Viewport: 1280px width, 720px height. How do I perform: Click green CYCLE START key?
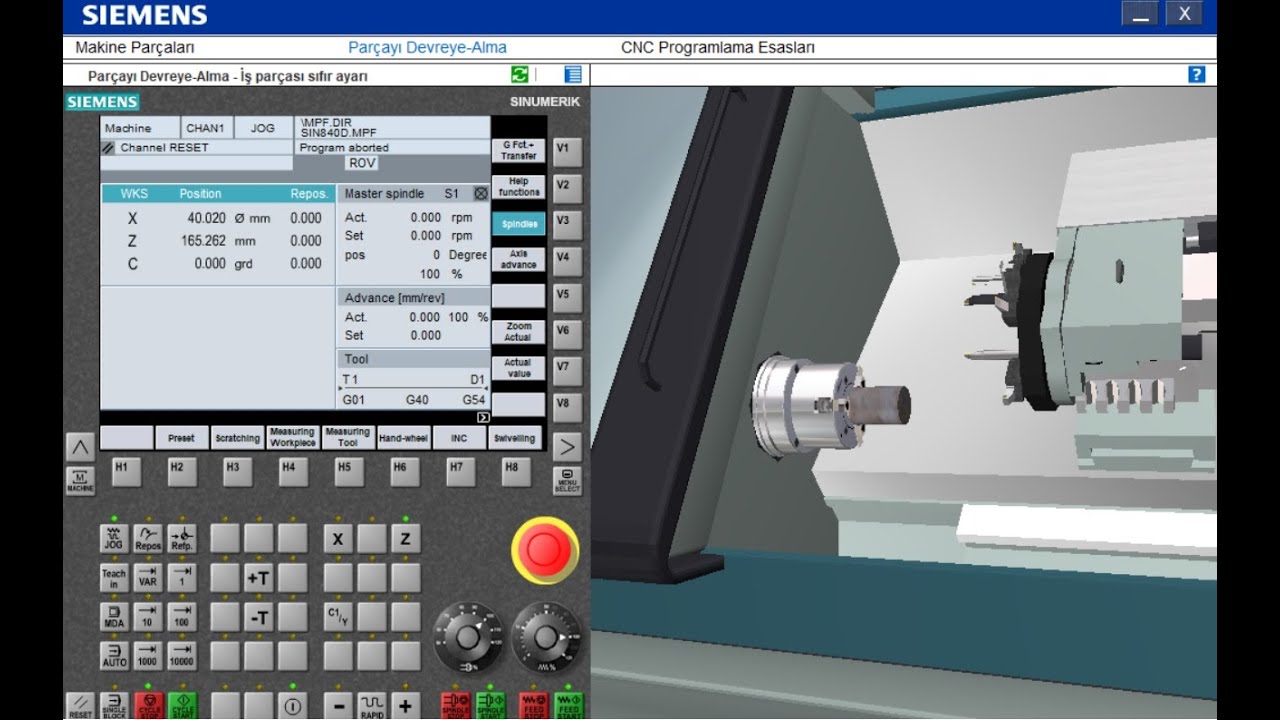(x=182, y=706)
